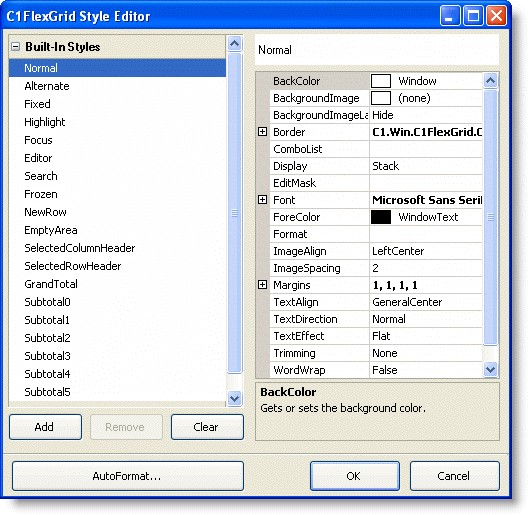Screen dimensions: 528x515
Task: Select the SelectedRowHeader style
Action: click(117, 266)
